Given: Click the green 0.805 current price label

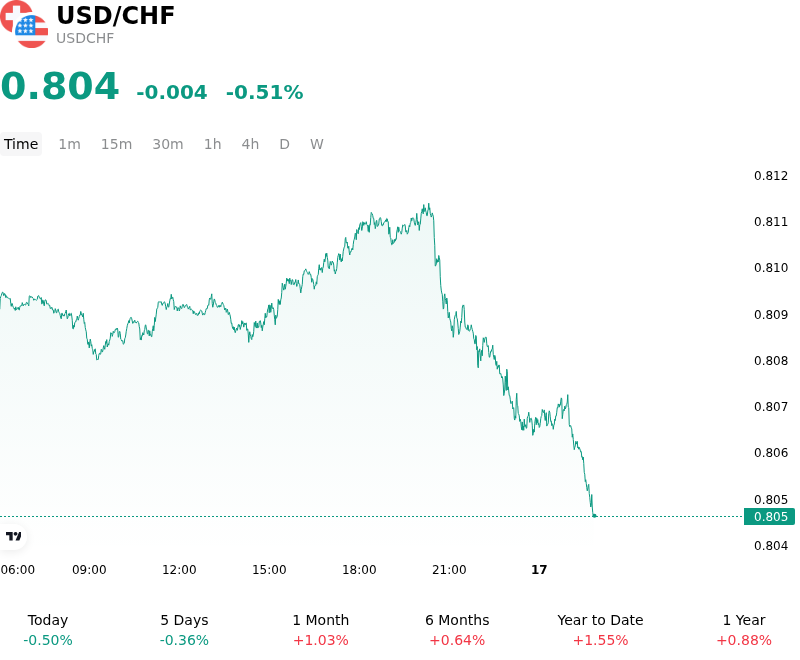Looking at the screenshot, I should click(769, 517).
